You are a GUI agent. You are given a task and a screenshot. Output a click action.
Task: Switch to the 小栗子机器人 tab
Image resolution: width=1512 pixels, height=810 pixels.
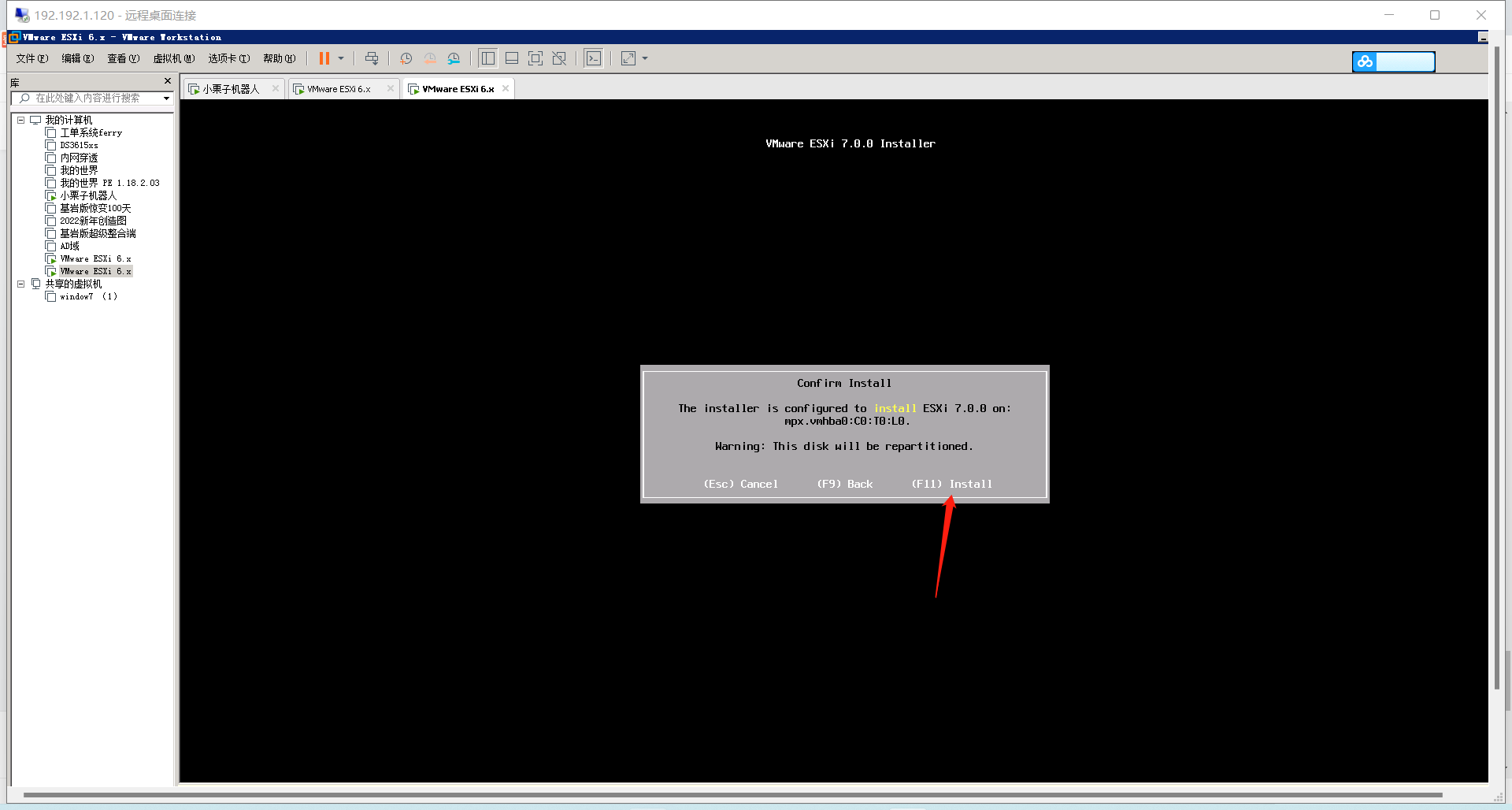coord(230,89)
